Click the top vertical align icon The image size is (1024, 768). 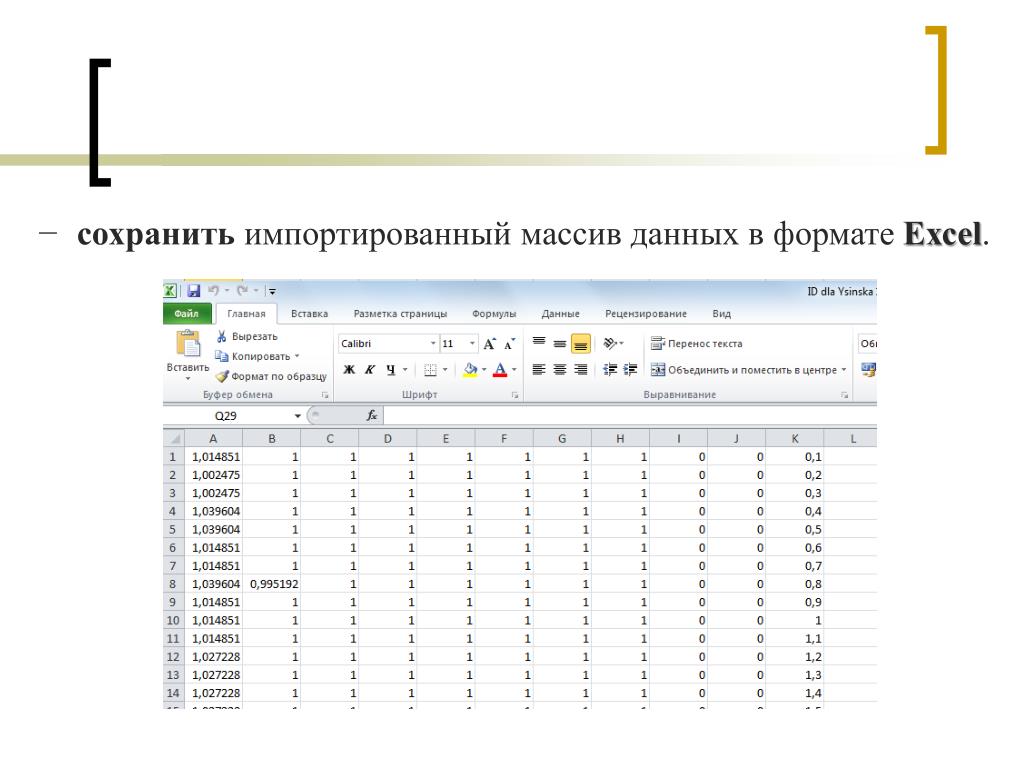tap(539, 343)
